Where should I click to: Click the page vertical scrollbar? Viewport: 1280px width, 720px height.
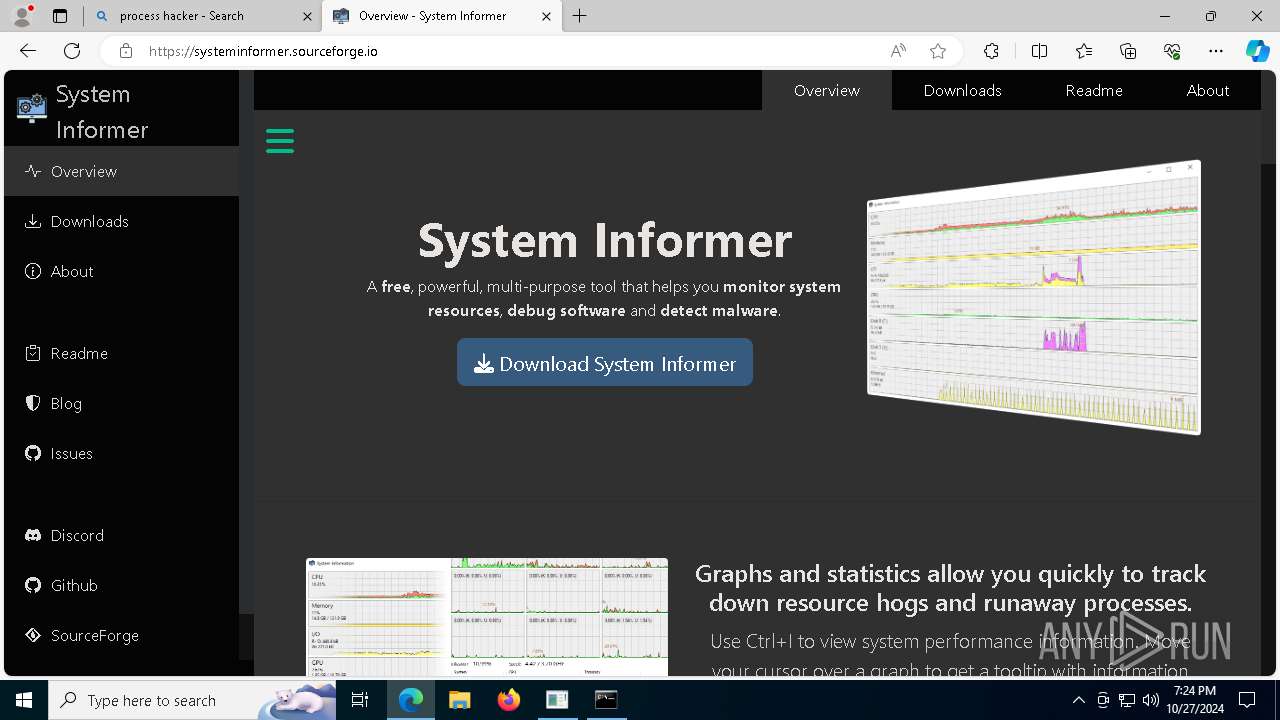tap(1269, 373)
